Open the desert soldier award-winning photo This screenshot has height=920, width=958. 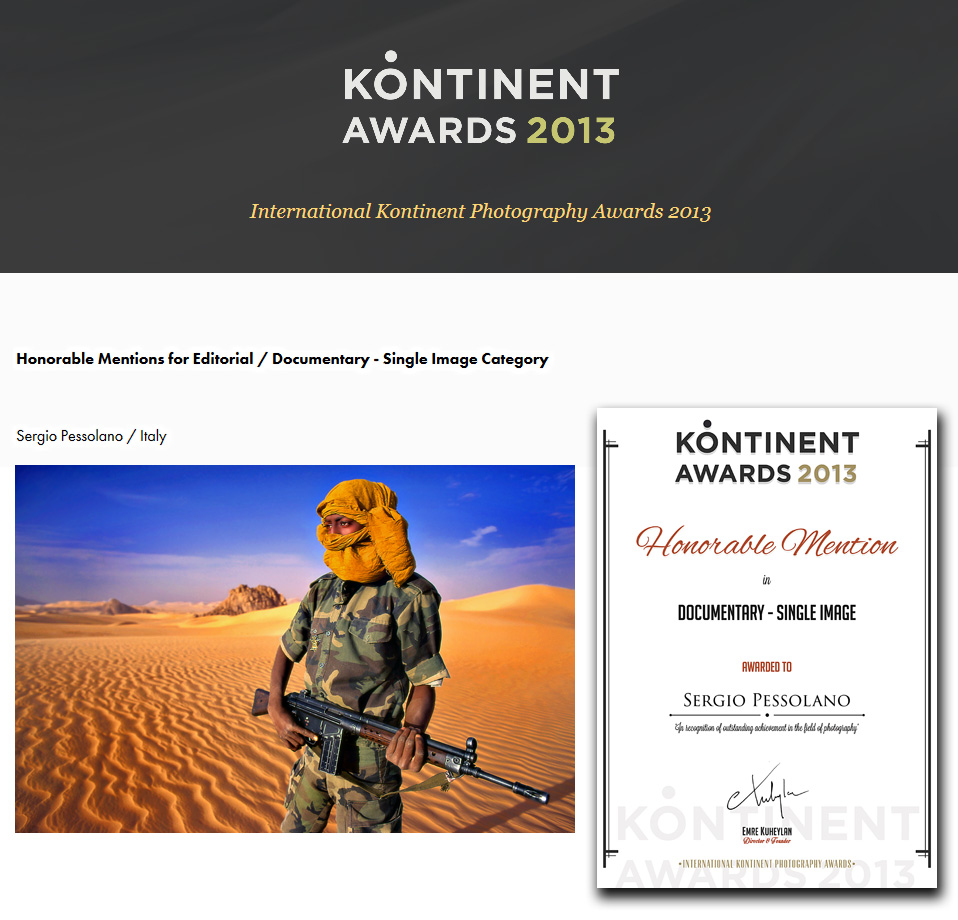pos(295,648)
